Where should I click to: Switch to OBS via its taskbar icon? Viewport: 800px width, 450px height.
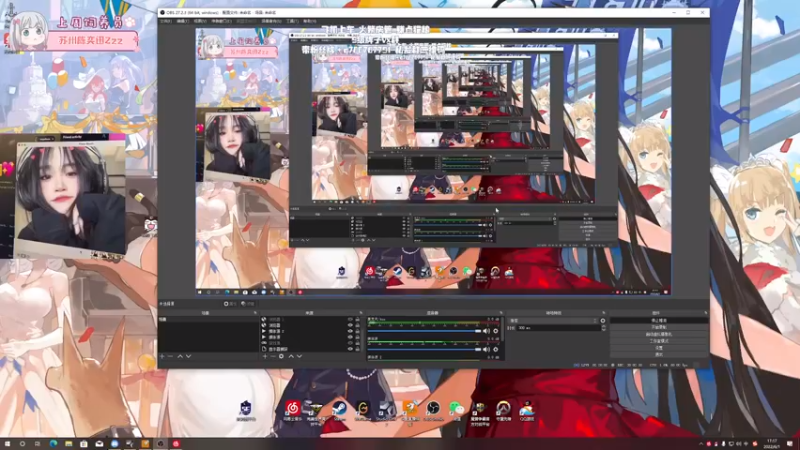(x=161, y=444)
